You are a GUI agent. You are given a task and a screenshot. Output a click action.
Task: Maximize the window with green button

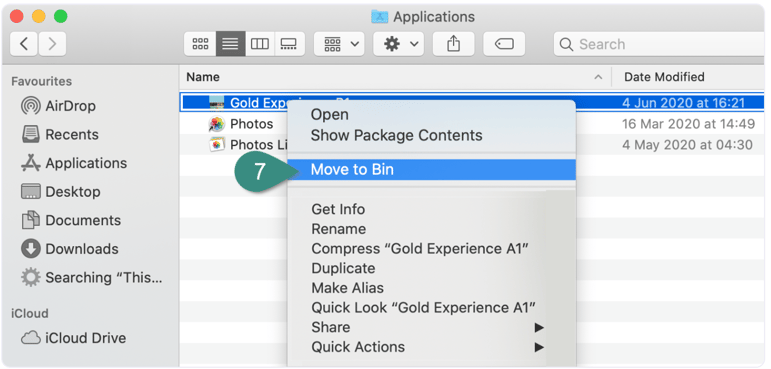[x=60, y=16]
